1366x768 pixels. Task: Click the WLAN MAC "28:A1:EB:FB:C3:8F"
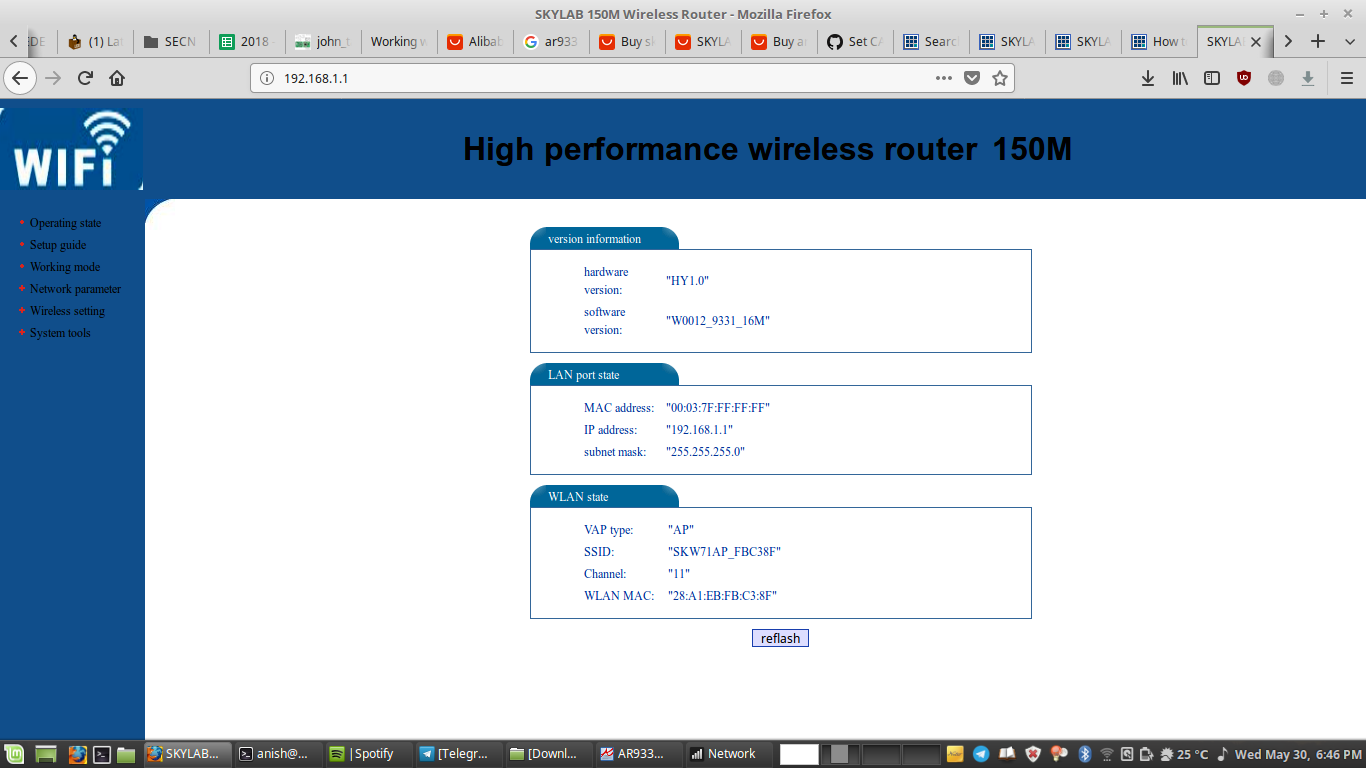722,596
